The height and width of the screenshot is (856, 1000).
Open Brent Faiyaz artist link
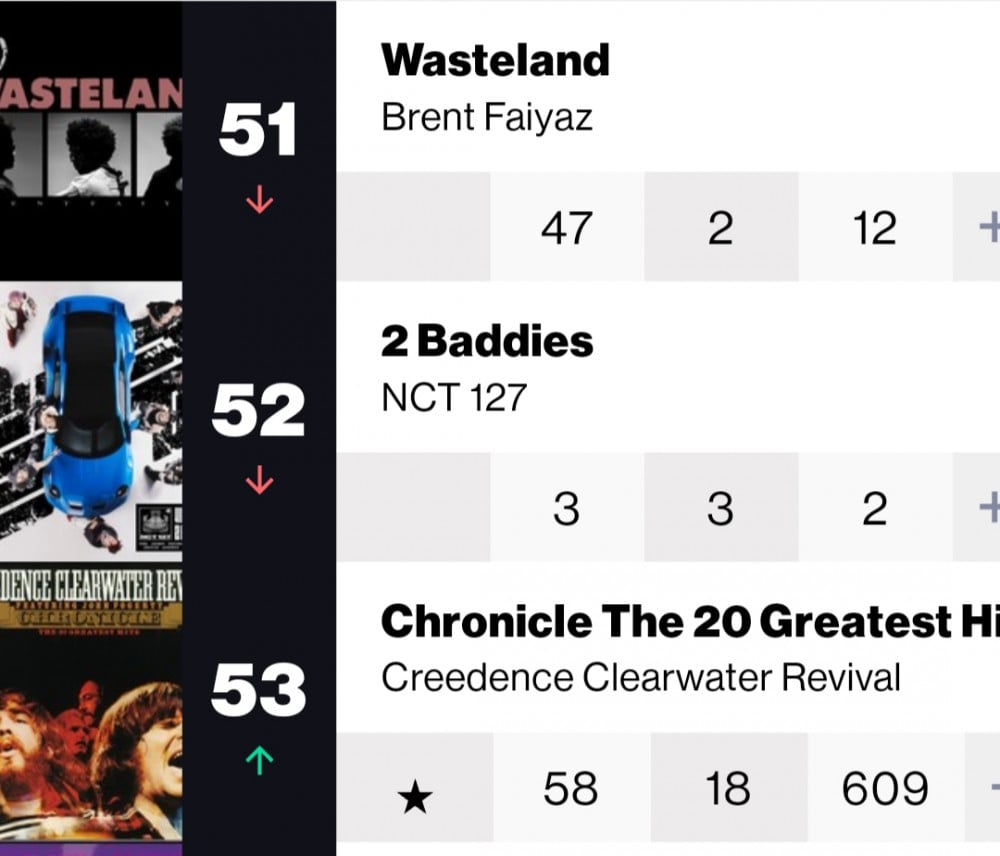pos(487,118)
